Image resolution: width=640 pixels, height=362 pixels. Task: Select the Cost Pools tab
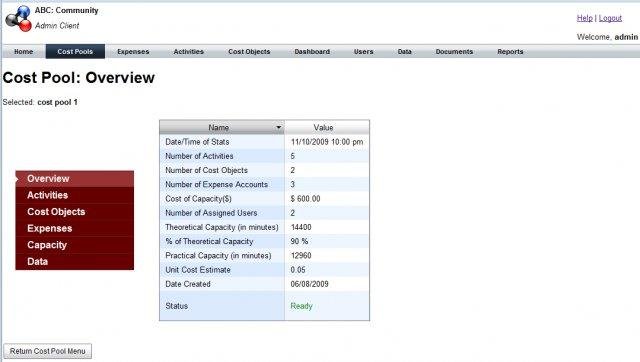[x=75, y=51]
